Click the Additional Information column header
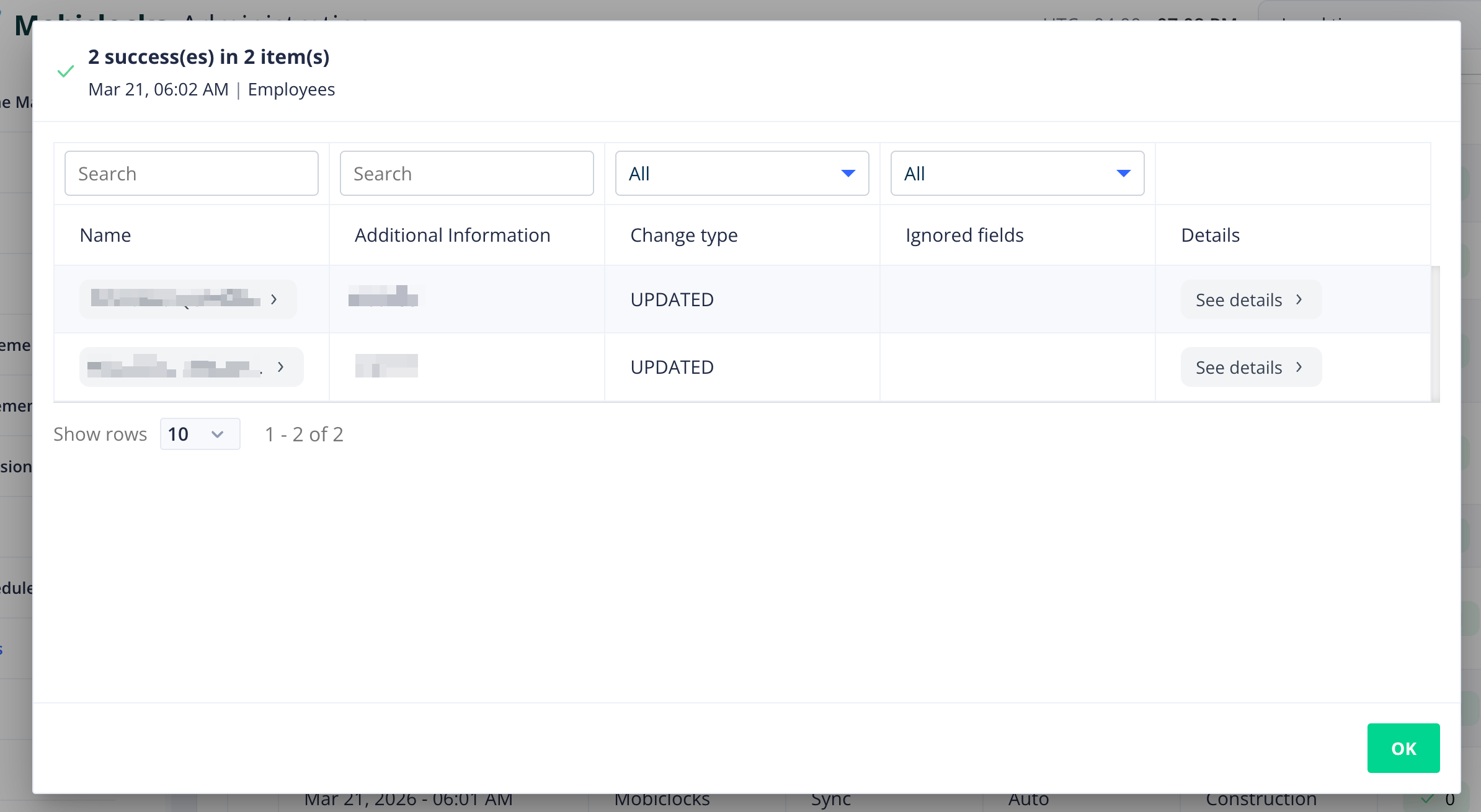This screenshot has width=1481, height=812. point(452,235)
